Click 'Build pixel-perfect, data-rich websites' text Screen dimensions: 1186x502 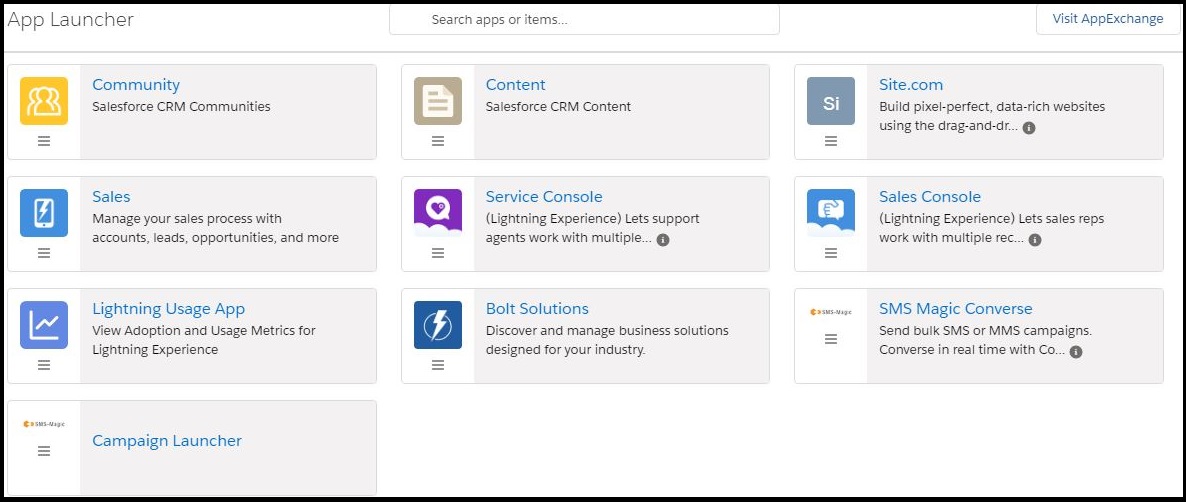tap(992, 107)
